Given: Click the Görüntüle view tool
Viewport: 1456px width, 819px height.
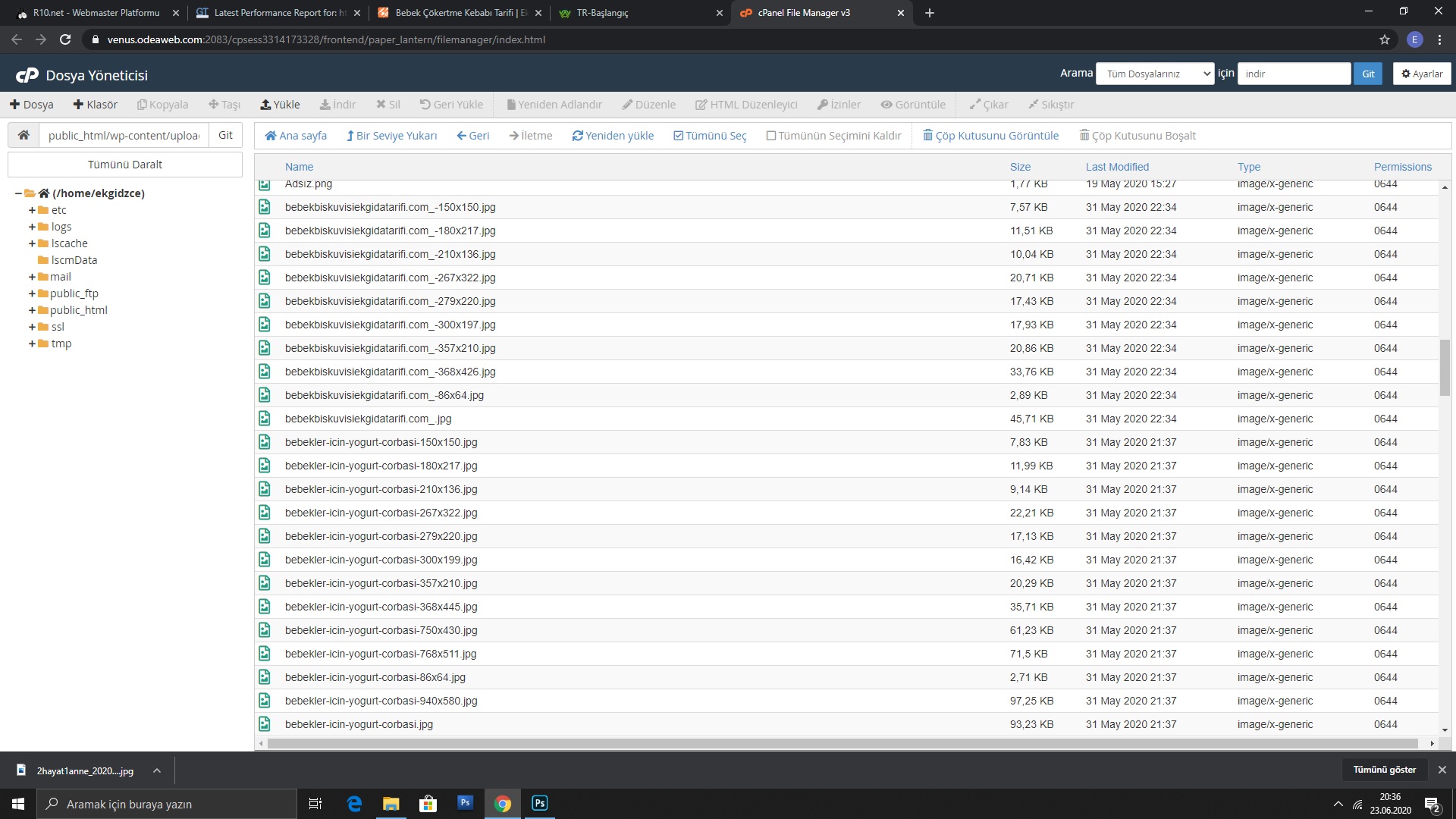Looking at the screenshot, I should click(x=913, y=105).
